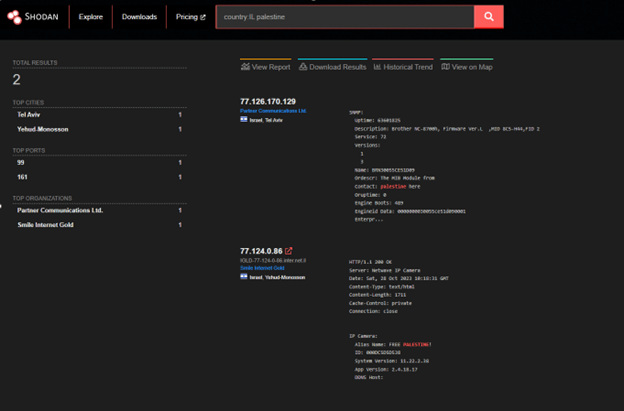The height and width of the screenshot is (411, 624).
Task: Open result host 77.124.0.86
Action: pos(260,251)
